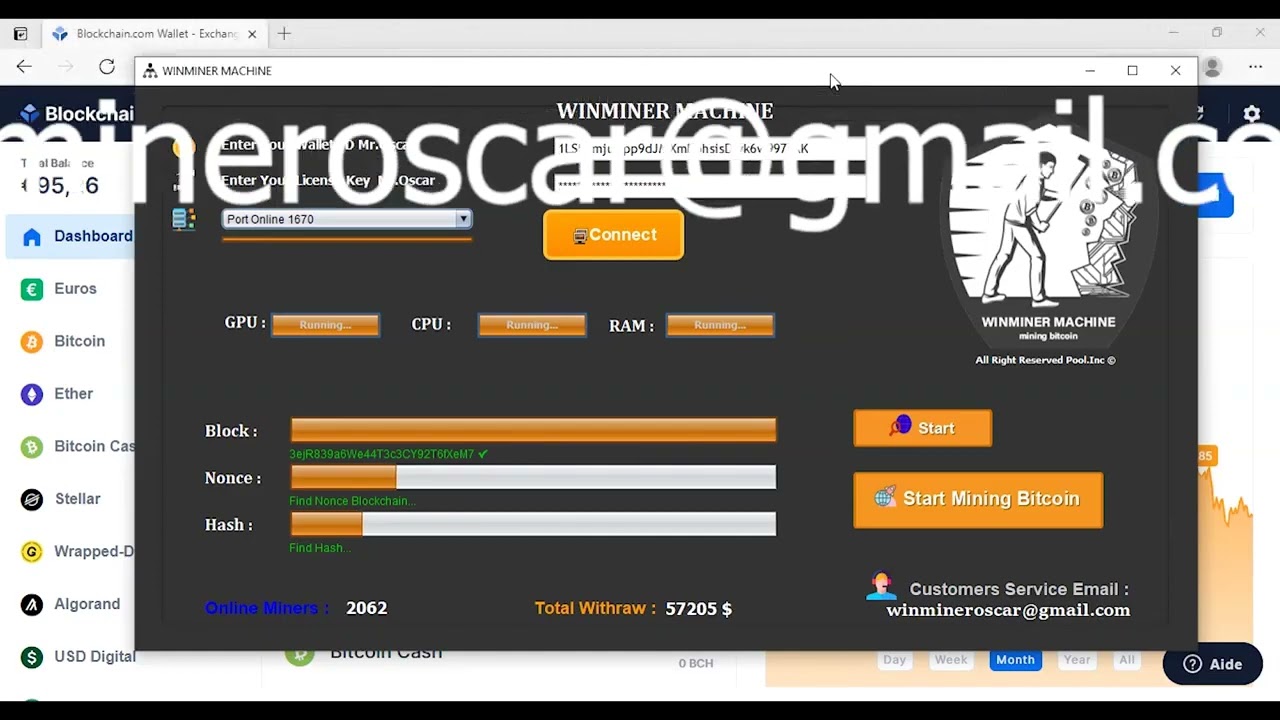
Task: Focus the wallet ID input field
Action: pos(711,148)
